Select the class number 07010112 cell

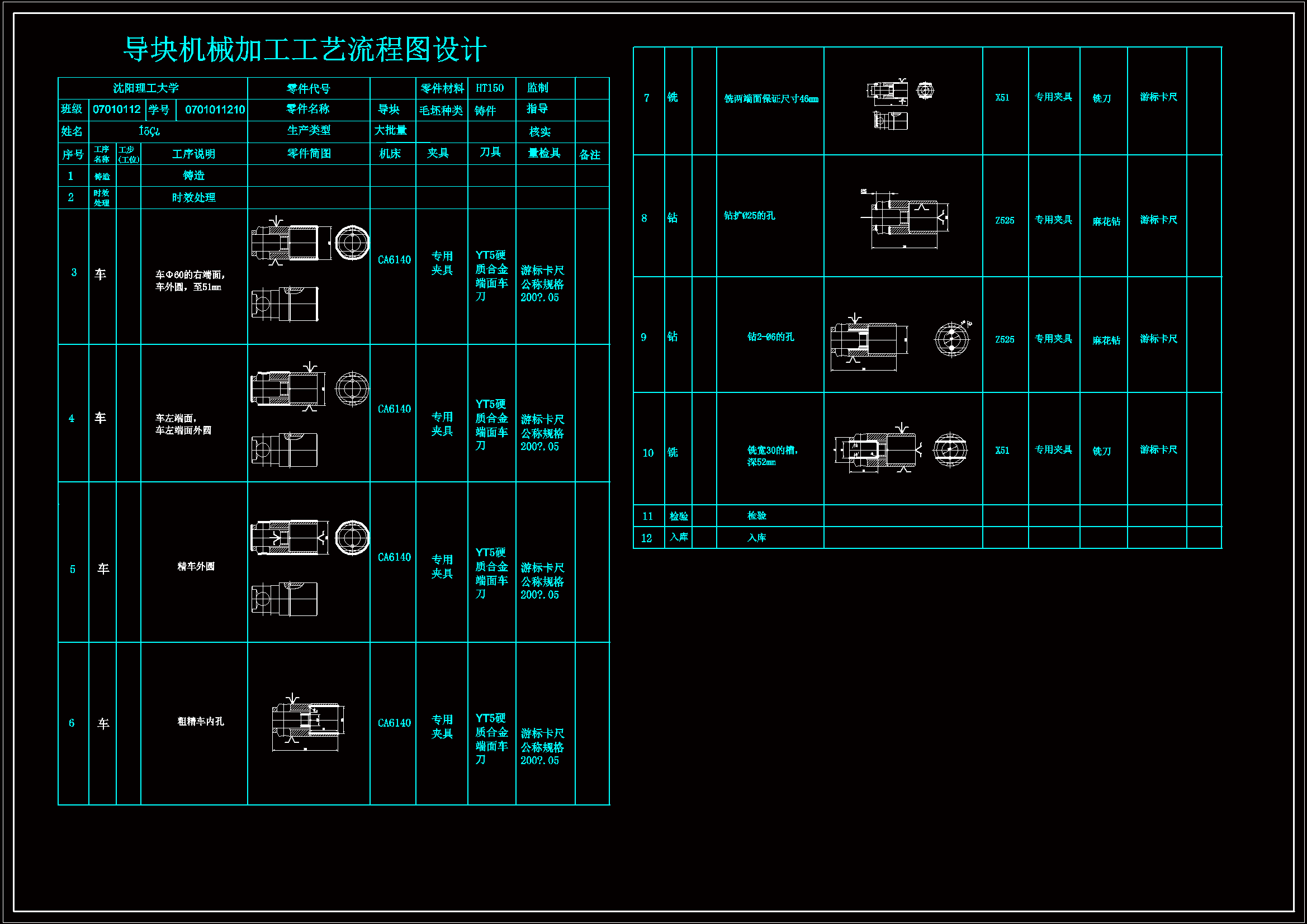[x=116, y=110]
